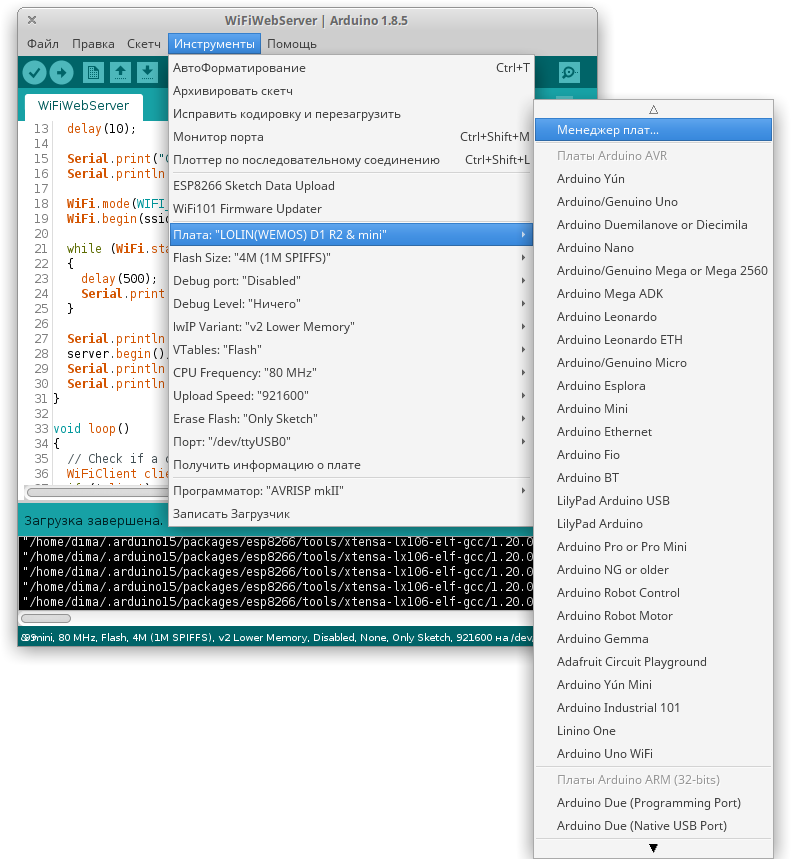
Task: Select Arduino/Genuino Mega or Mega 2560
Action: (x=653, y=271)
